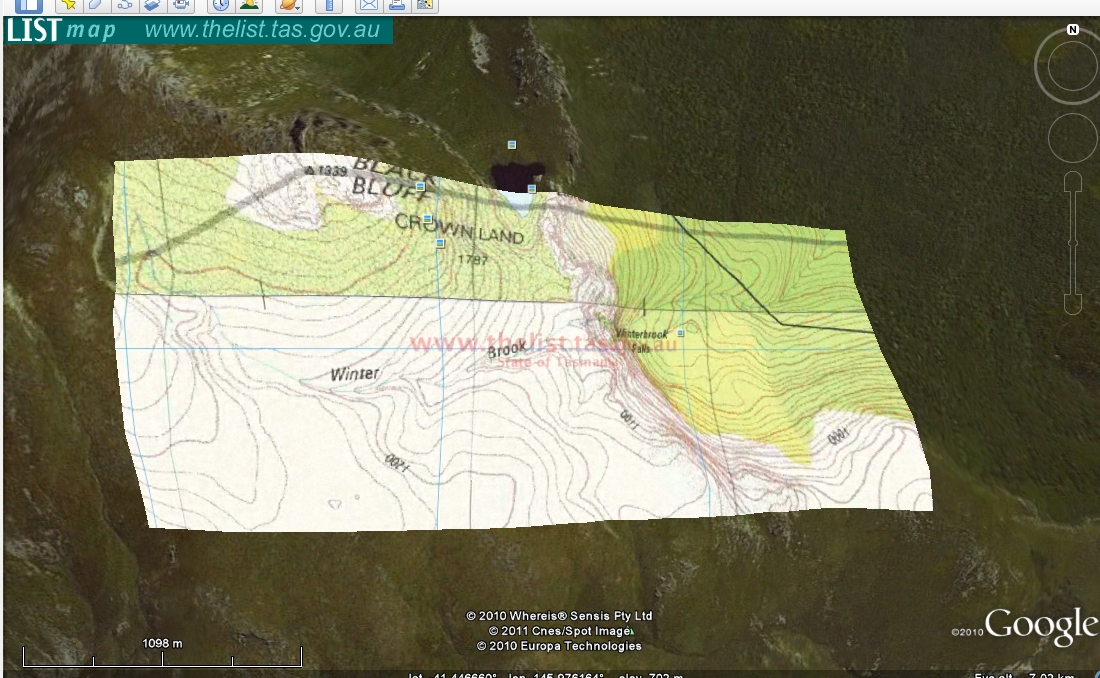Select the placemark just below the CROWN text
The width and height of the screenshot is (1100, 678).
point(440,244)
